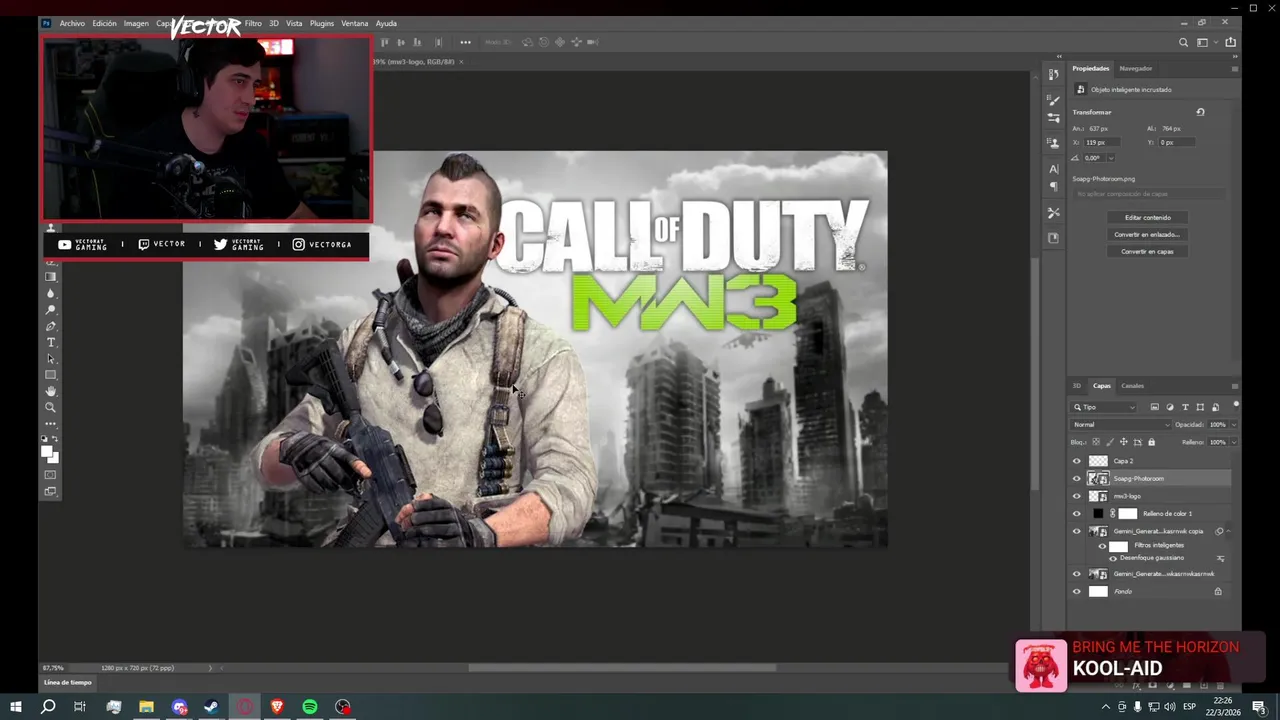Image resolution: width=1280 pixels, height=720 pixels.
Task: Click Convertir en enlazado button
Action: (1147, 234)
